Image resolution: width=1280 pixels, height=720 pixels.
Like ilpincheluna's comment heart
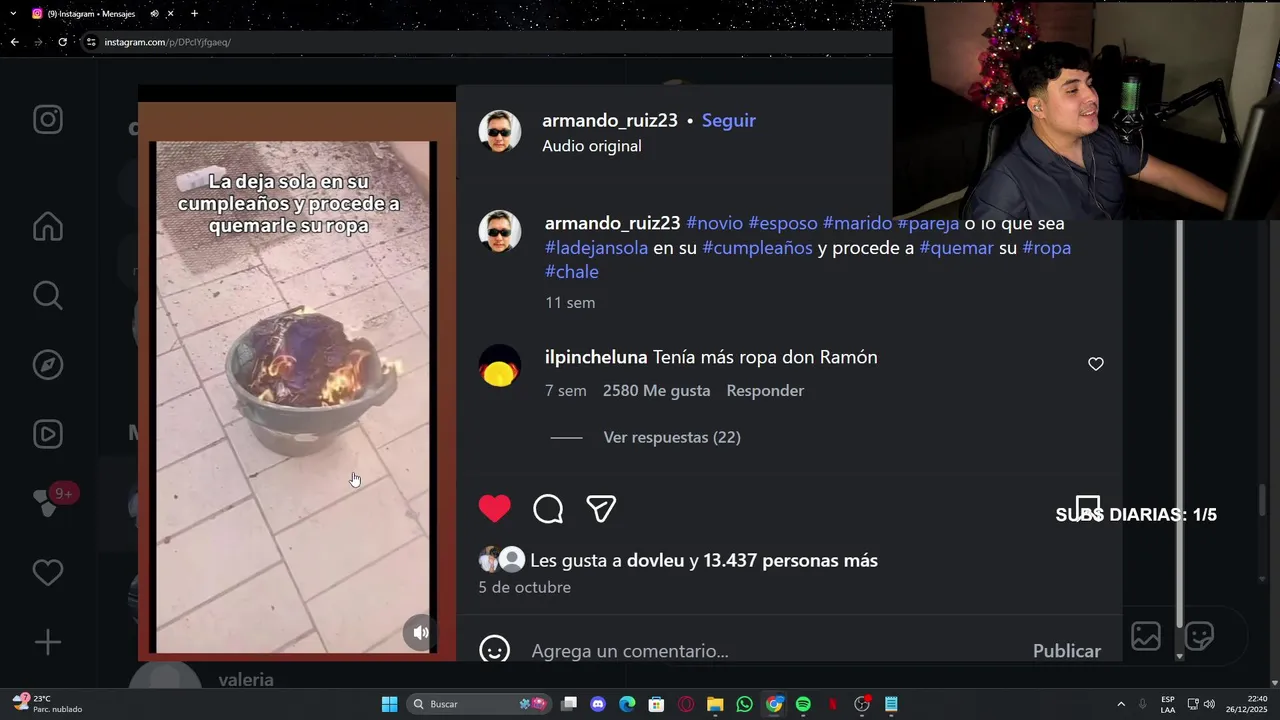click(x=1096, y=364)
